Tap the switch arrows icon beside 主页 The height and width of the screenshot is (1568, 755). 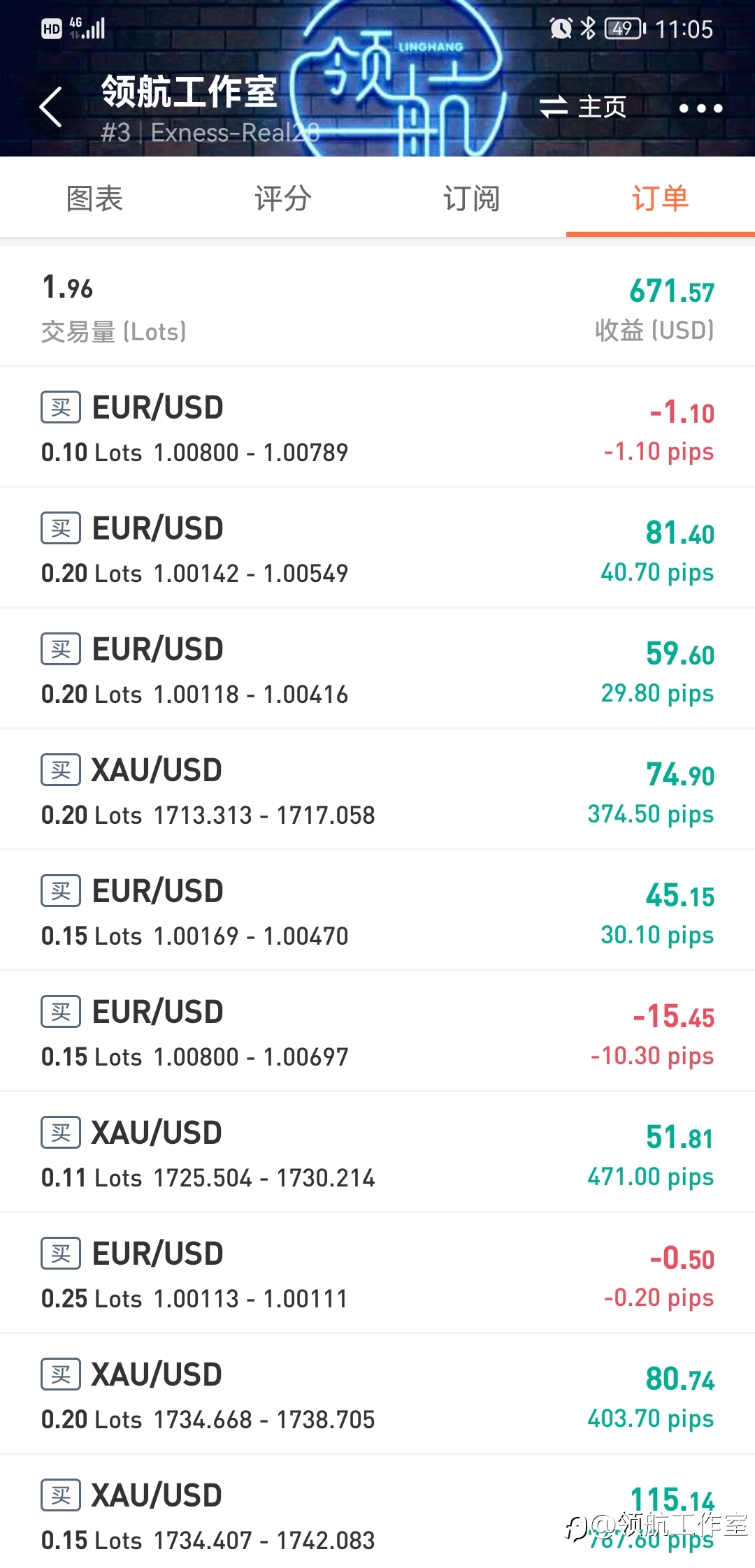(x=553, y=107)
